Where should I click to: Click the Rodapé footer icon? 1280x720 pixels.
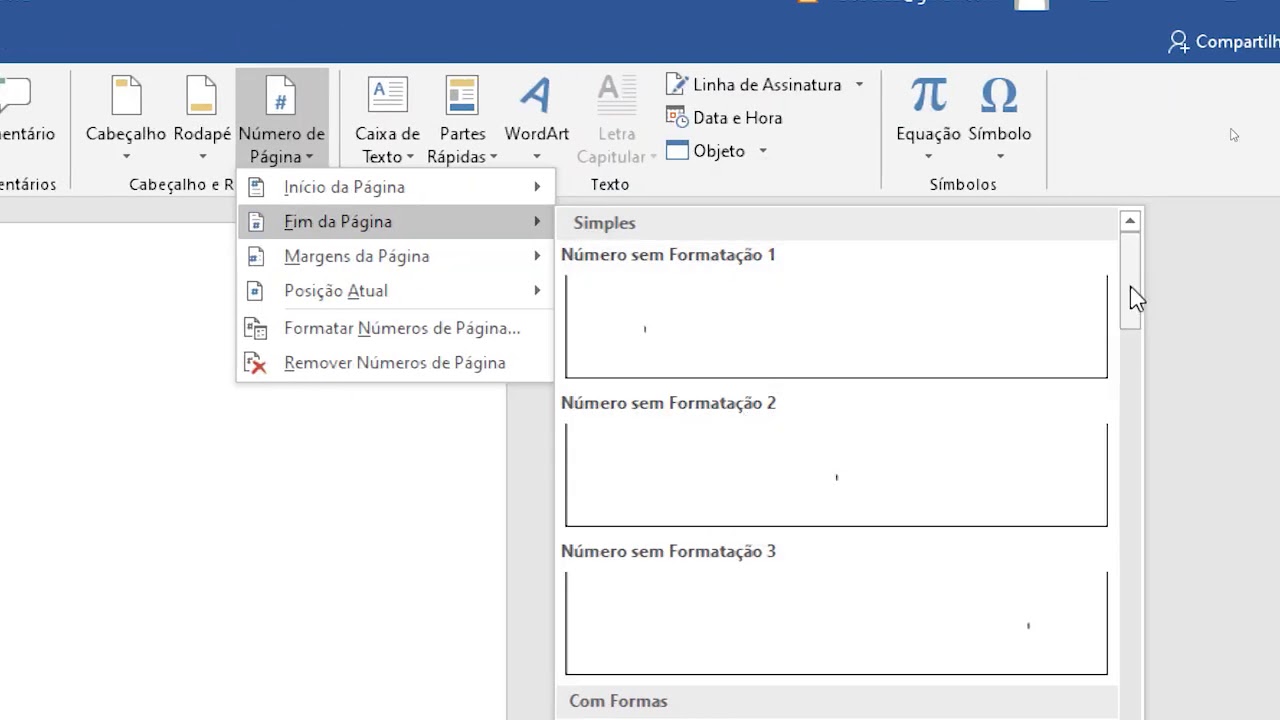pyautogui.click(x=201, y=98)
